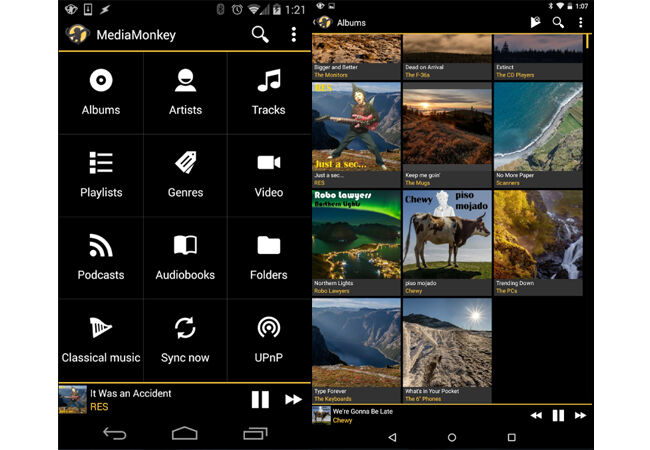Screen dimensions: 650x450
Task: Tap recent apps square on right phone
Action: click(x=512, y=437)
